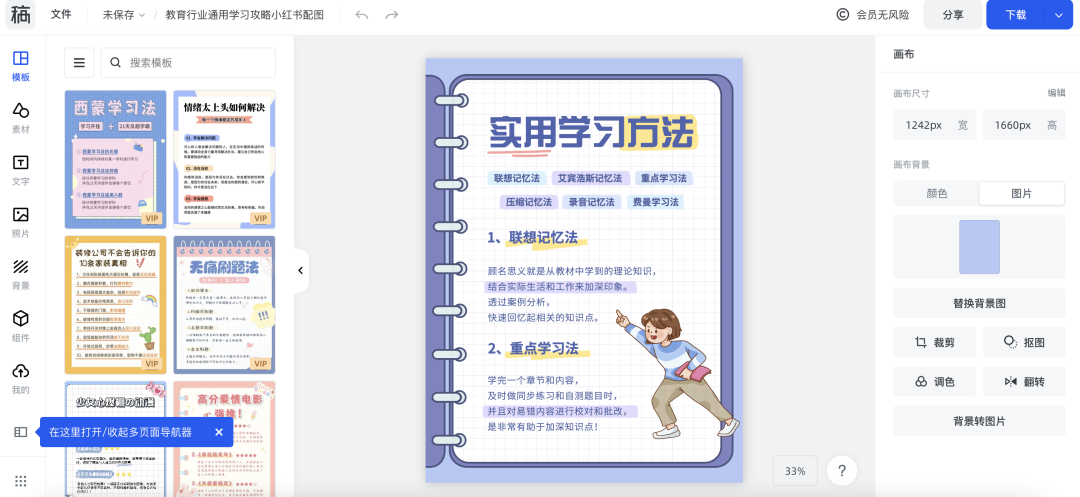
Task: Toggle the multi-page navigator icon
Action: click(21, 432)
